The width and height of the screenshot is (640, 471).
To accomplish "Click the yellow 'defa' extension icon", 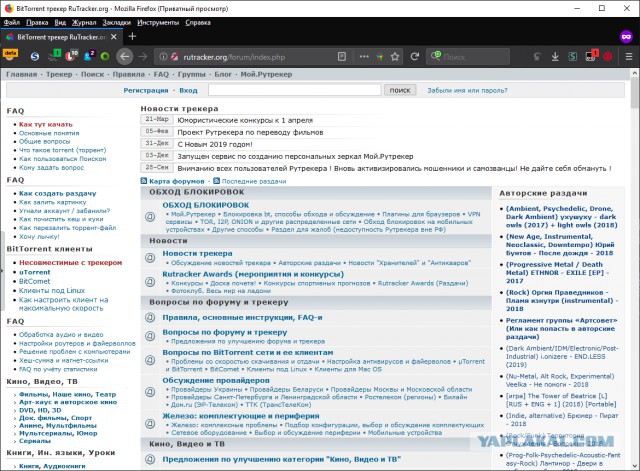I will click(x=11, y=55).
